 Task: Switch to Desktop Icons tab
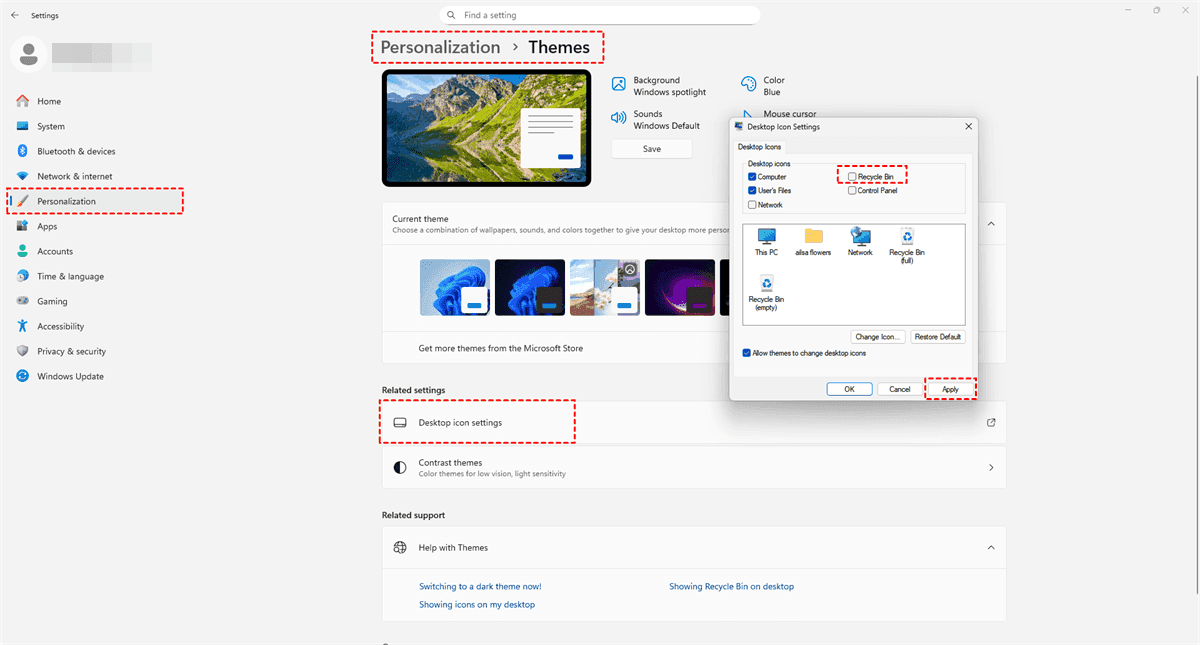tap(759, 147)
